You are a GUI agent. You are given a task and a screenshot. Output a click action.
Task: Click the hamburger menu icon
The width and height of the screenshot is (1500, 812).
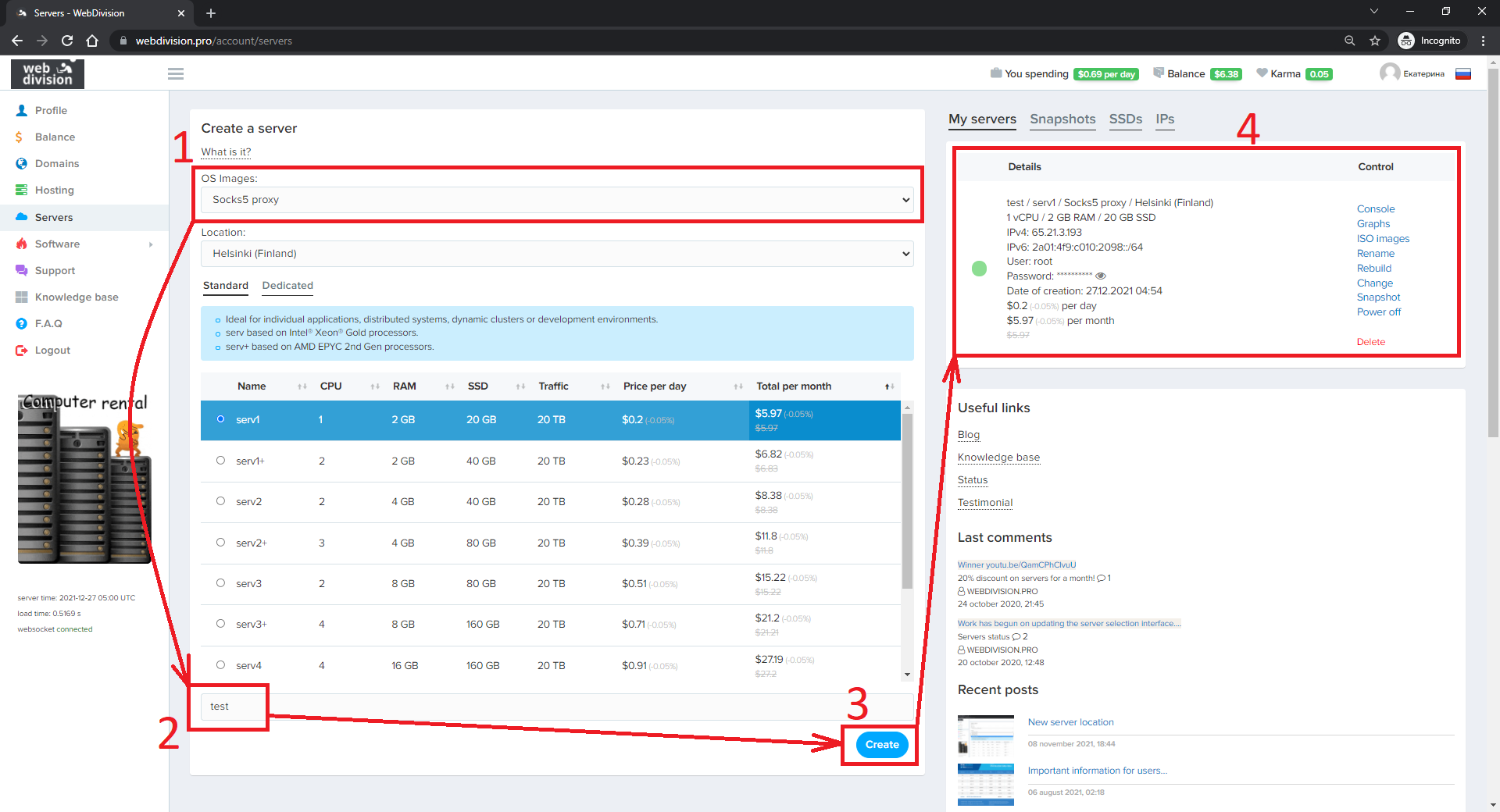click(176, 73)
